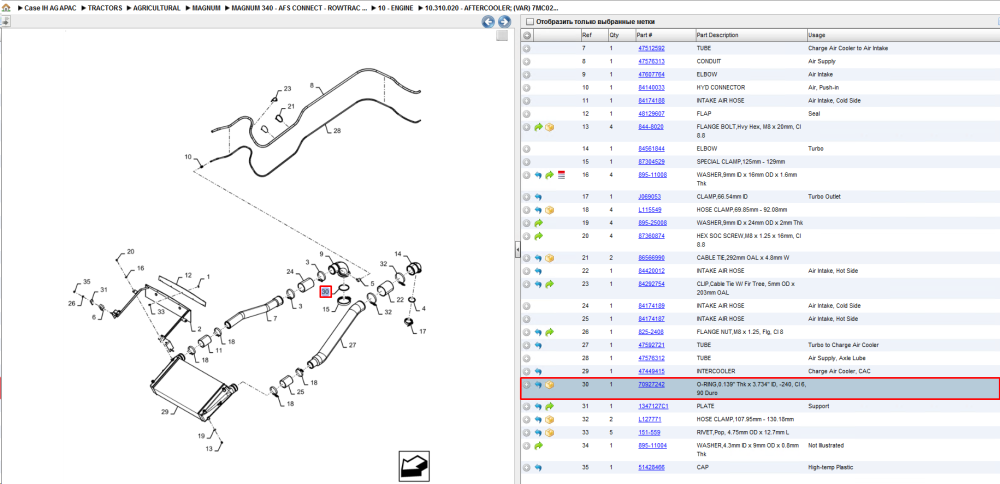This screenshot has height=484, width=1000.
Task: Click package box icon on row 13
Action: coord(549,128)
